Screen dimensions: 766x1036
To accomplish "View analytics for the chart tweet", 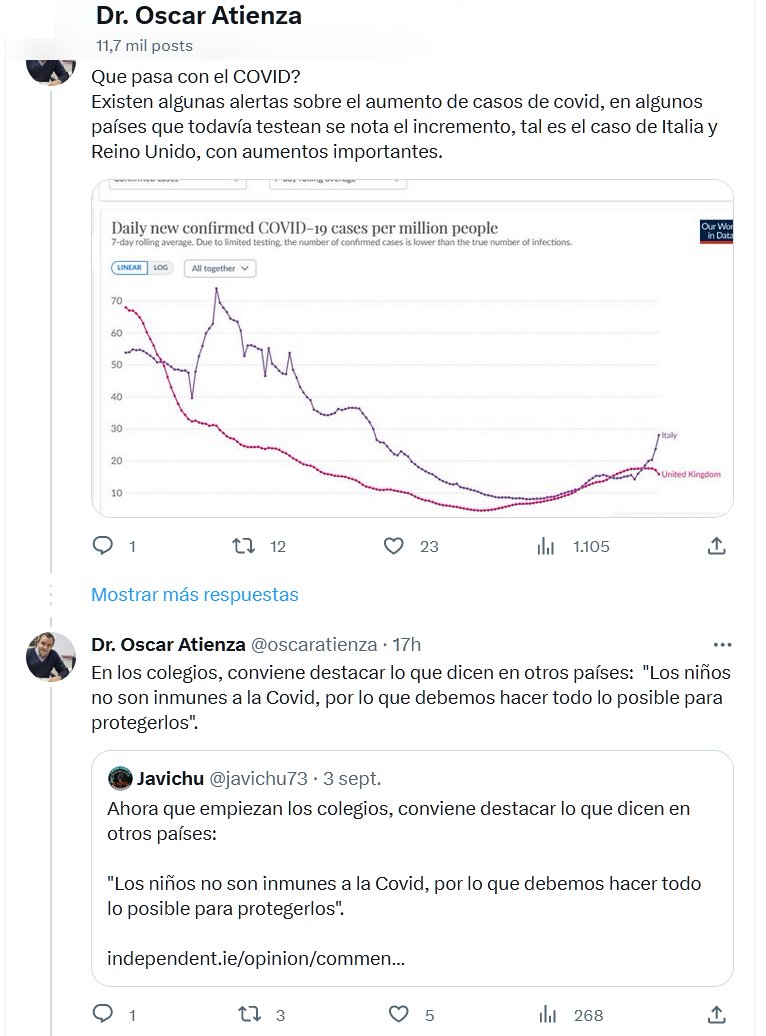I will (x=546, y=546).
